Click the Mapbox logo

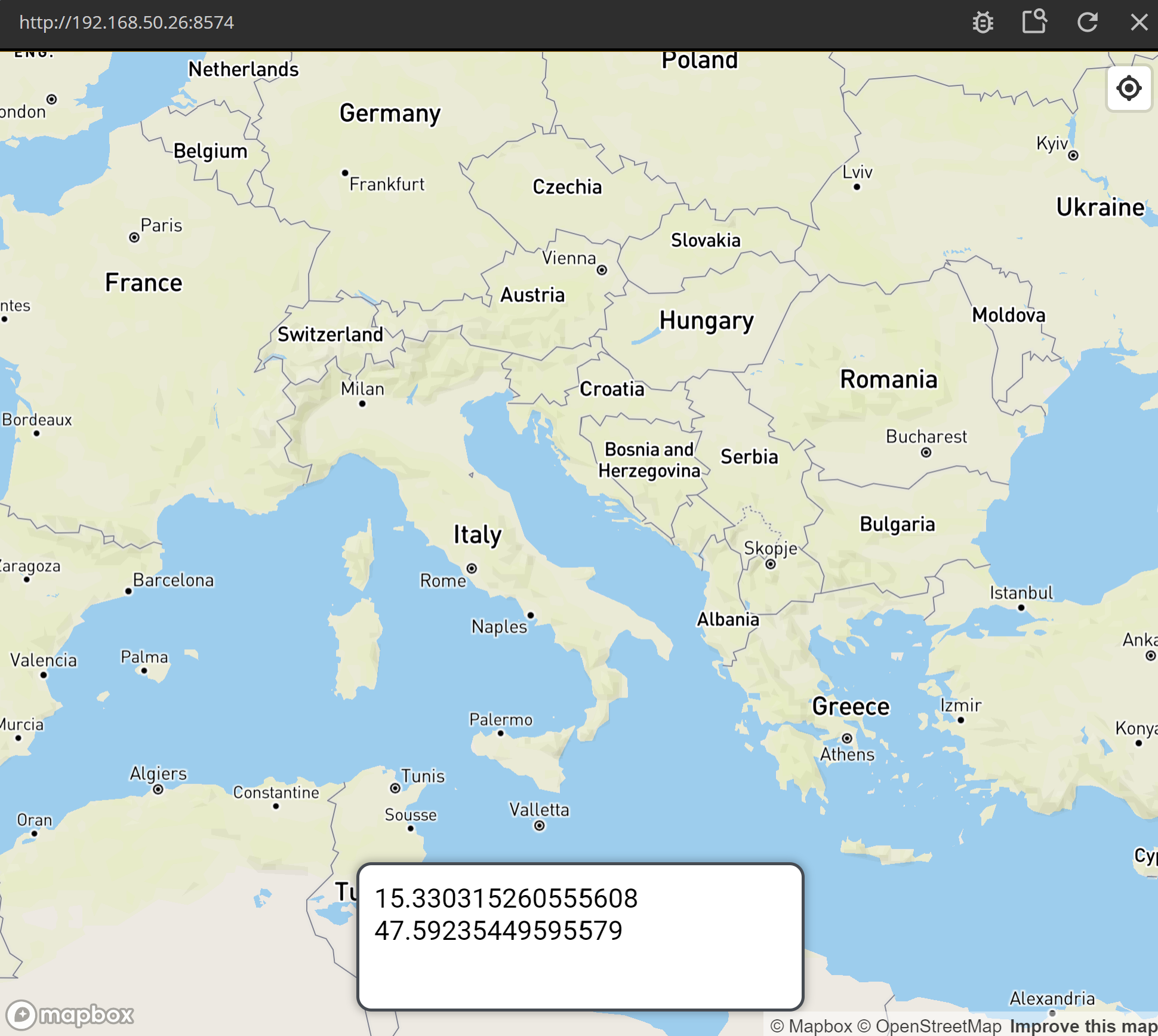click(x=70, y=1015)
